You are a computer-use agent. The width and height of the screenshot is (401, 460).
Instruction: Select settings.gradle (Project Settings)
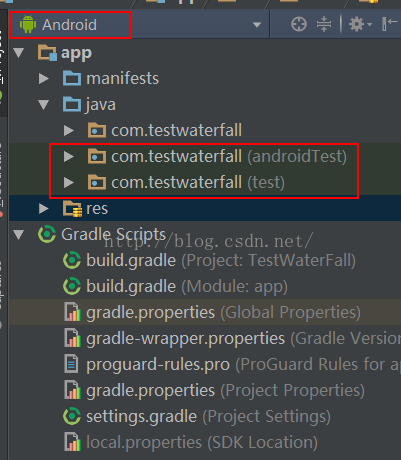tap(197, 416)
